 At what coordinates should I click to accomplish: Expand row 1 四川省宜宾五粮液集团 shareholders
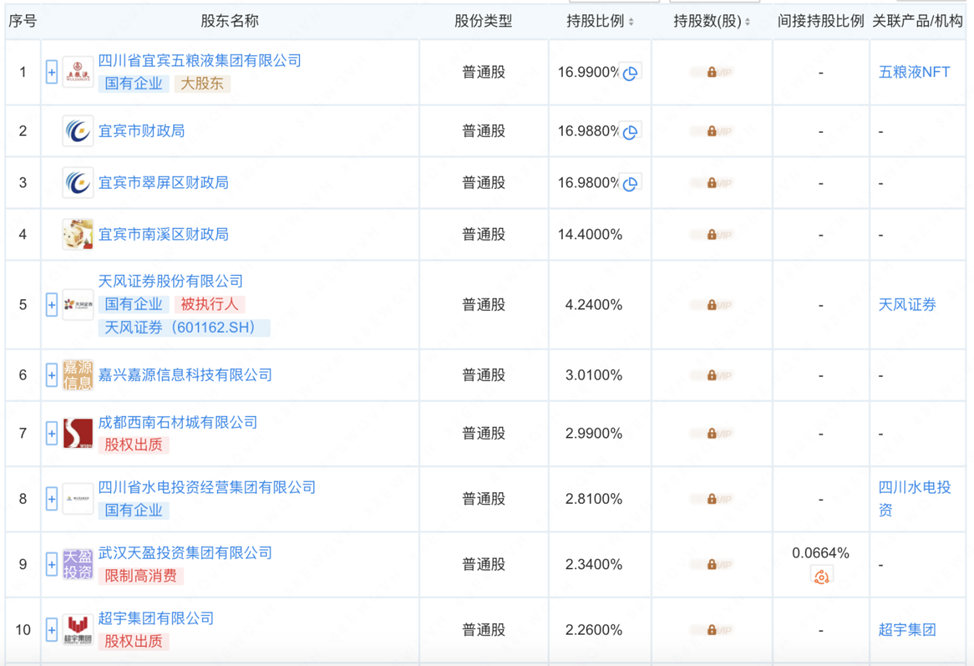(x=52, y=73)
